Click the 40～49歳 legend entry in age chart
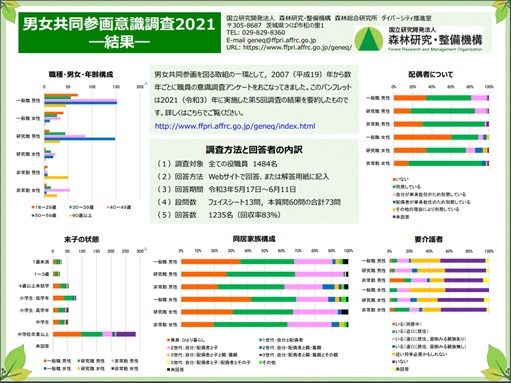511x383 pixels. (119, 207)
